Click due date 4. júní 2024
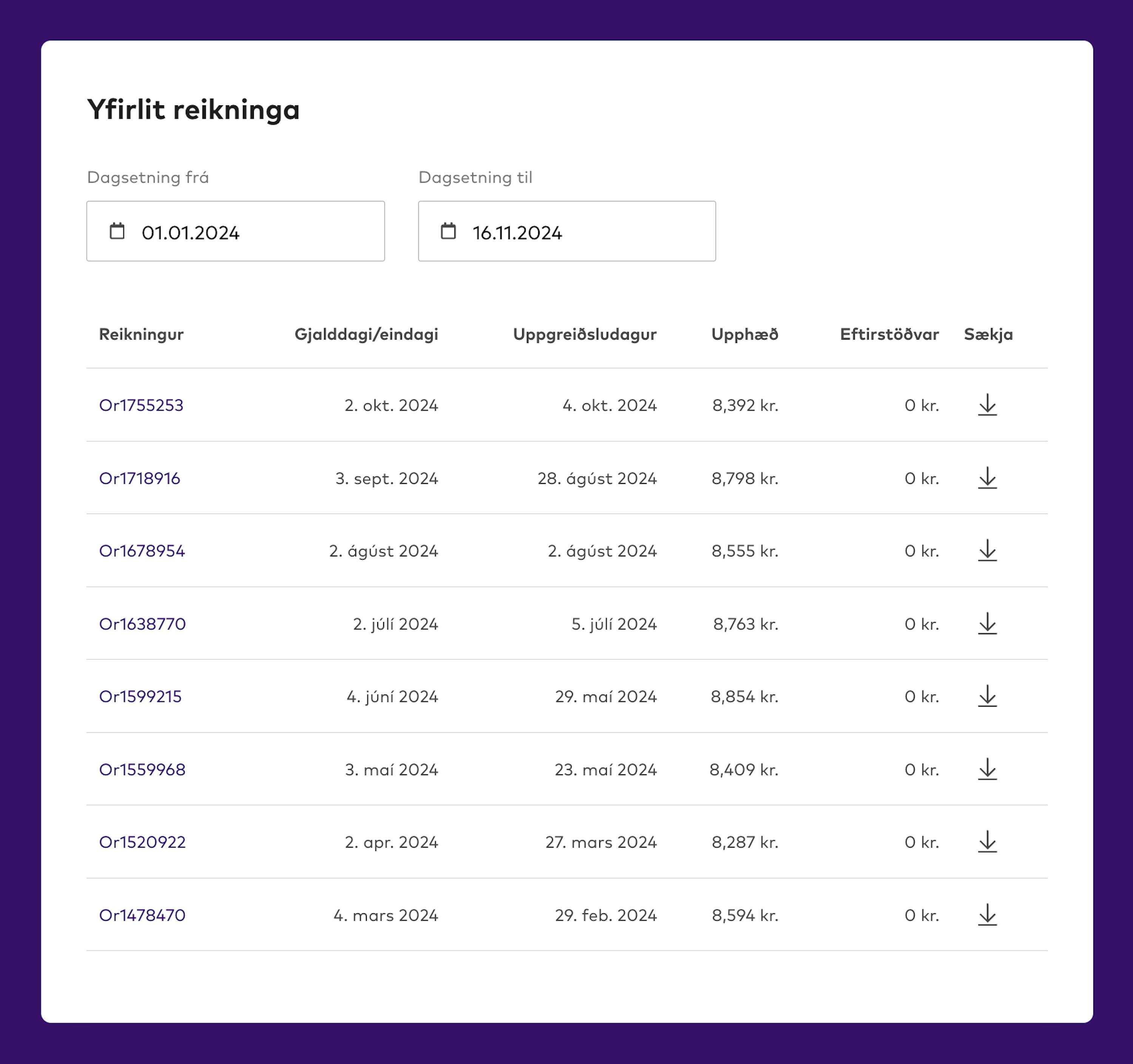1133x1064 pixels. (393, 696)
